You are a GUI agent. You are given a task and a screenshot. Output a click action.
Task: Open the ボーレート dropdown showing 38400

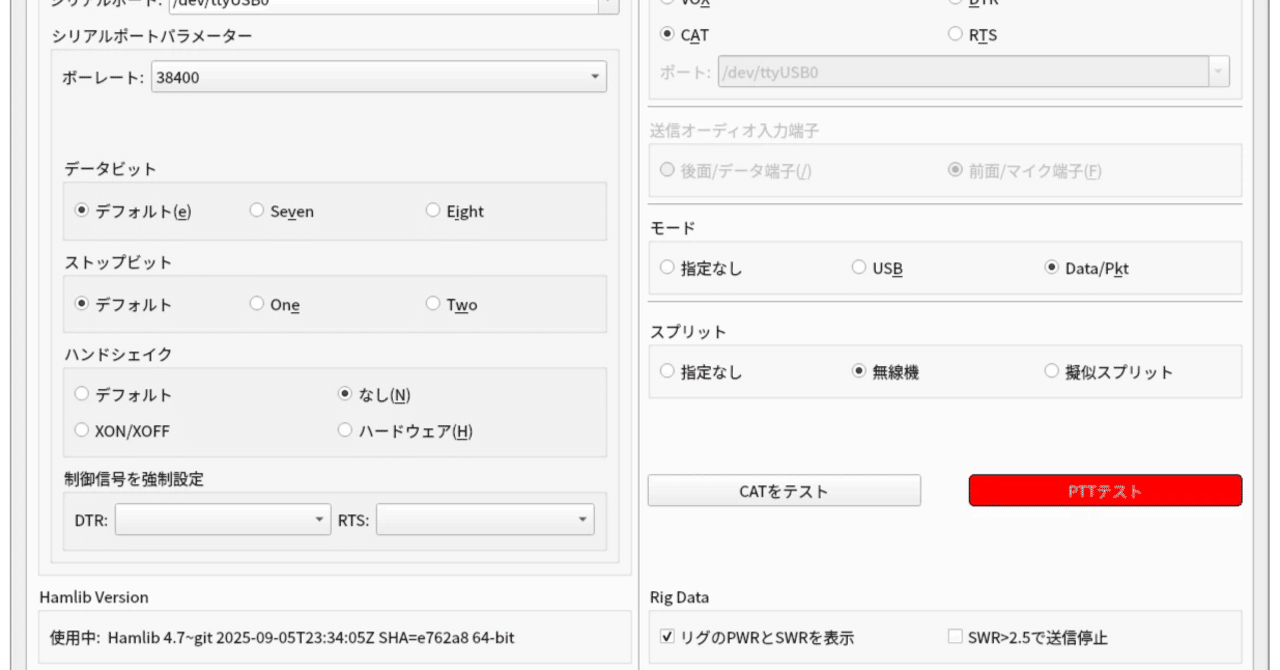(x=378, y=76)
